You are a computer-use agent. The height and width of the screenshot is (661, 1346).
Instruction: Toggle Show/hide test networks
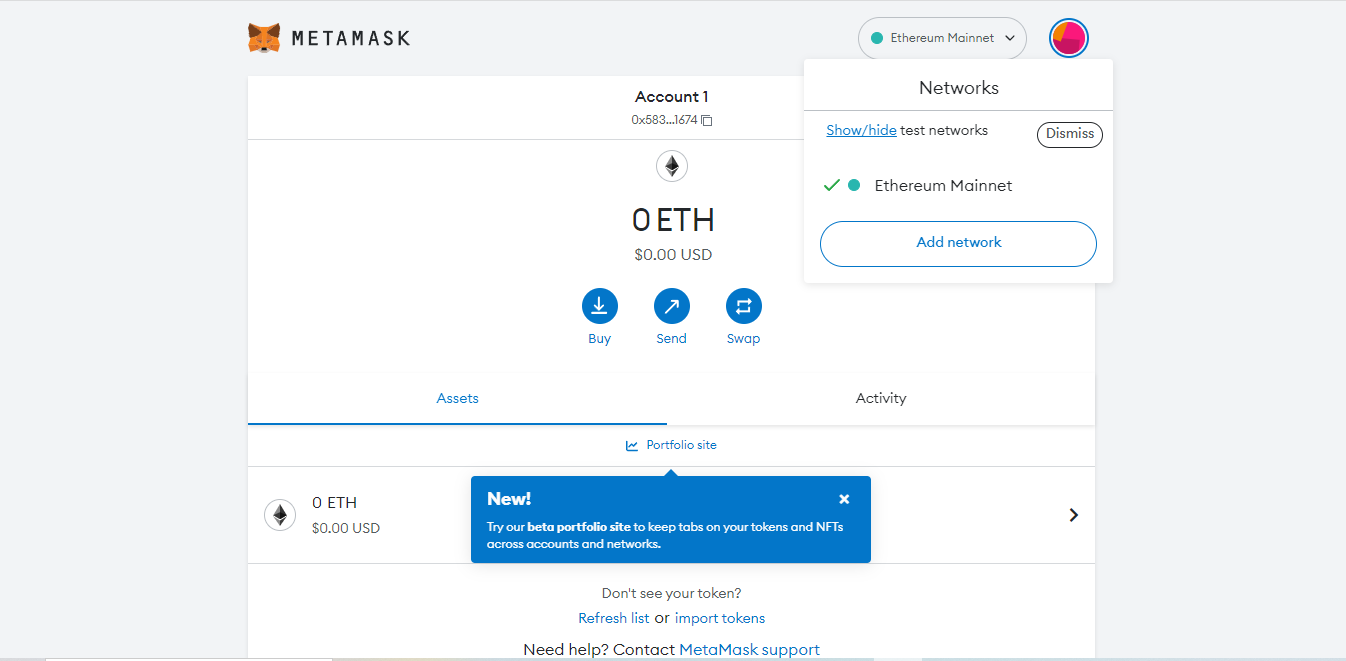click(861, 131)
